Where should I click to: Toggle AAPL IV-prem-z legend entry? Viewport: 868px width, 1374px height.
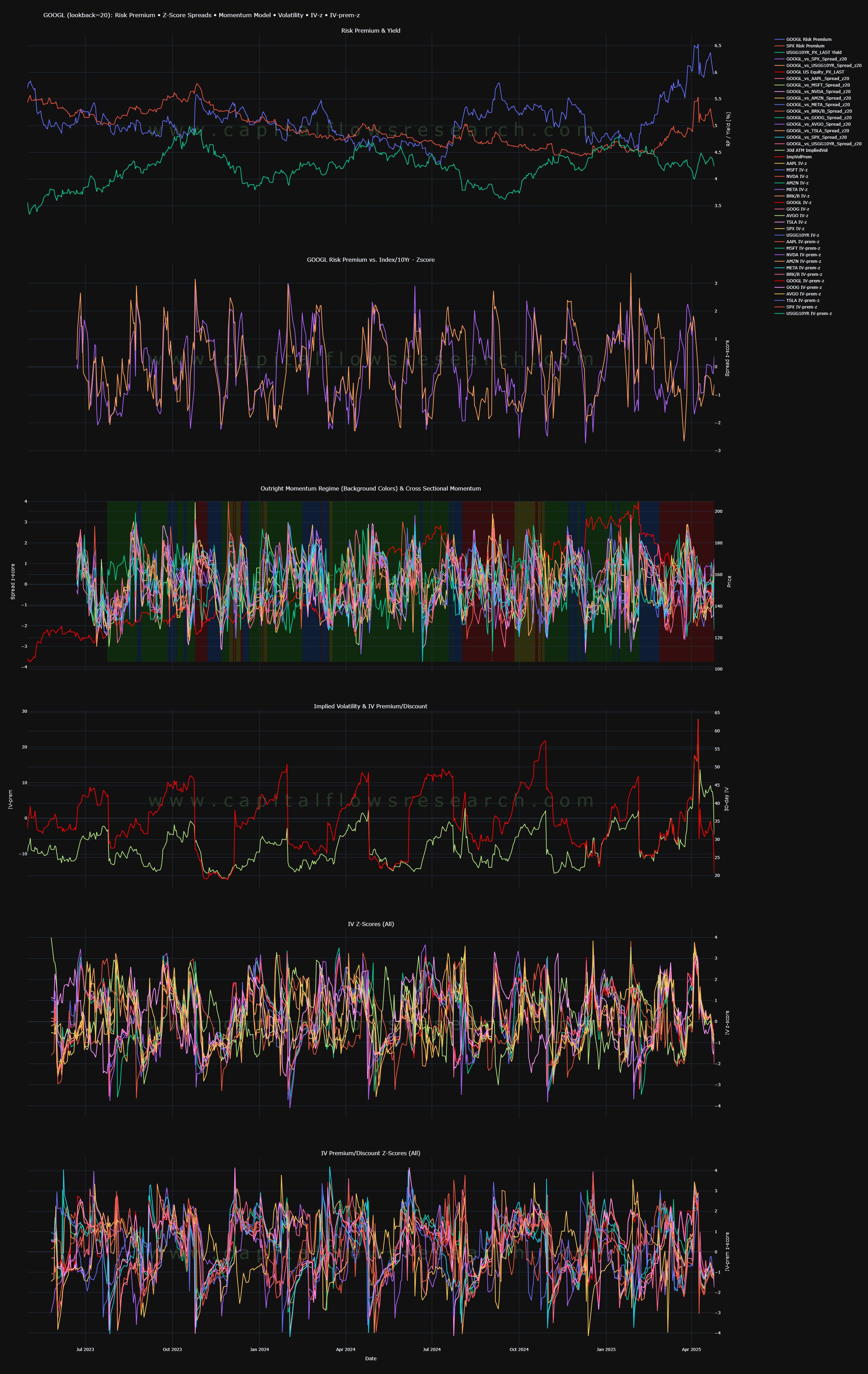pos(797,241)
